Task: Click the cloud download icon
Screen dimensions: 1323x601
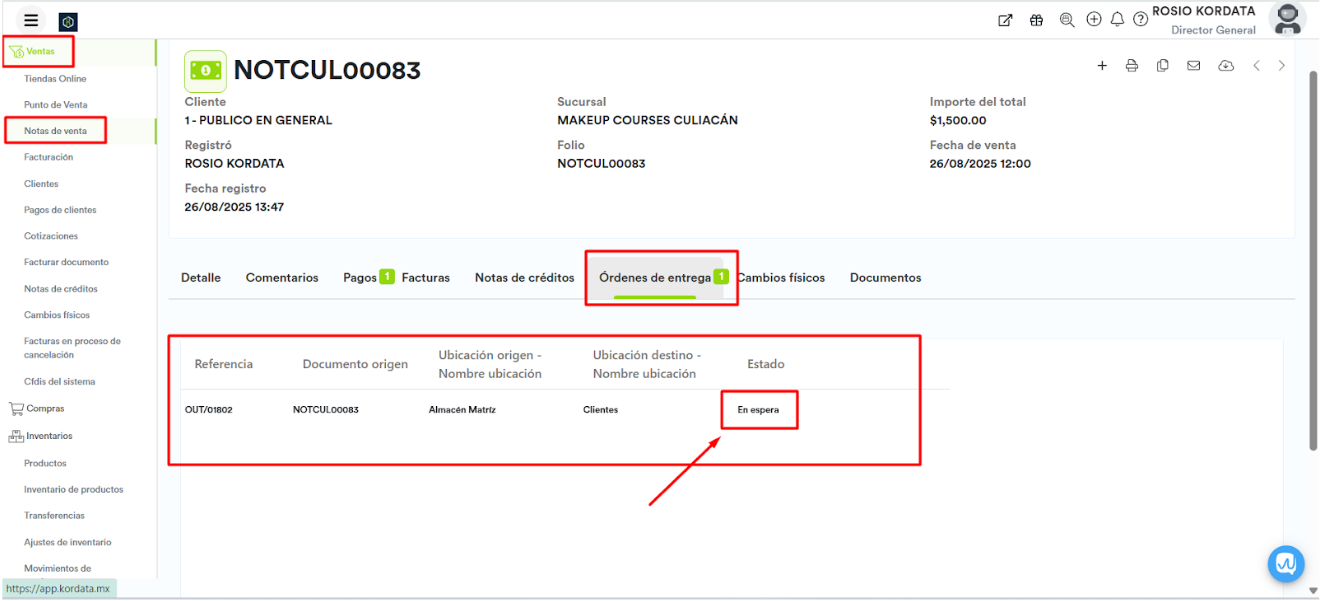Action: (1225, 66)
